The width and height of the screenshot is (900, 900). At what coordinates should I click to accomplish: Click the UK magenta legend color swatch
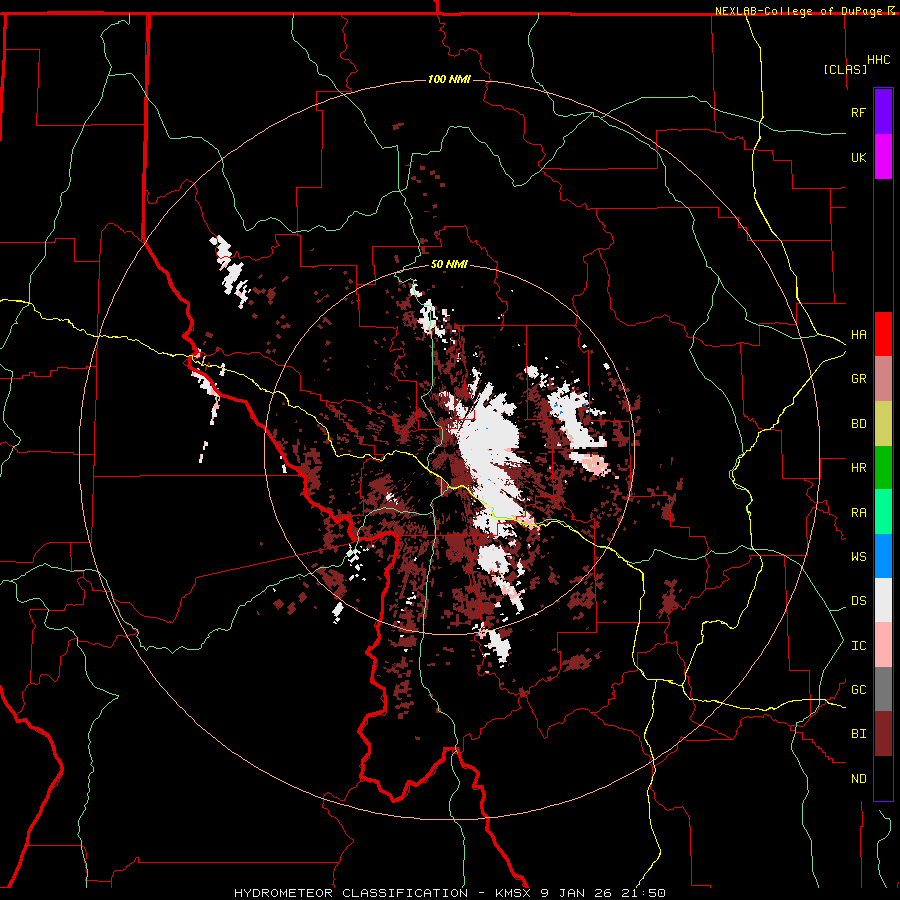(x=883, y=157)
